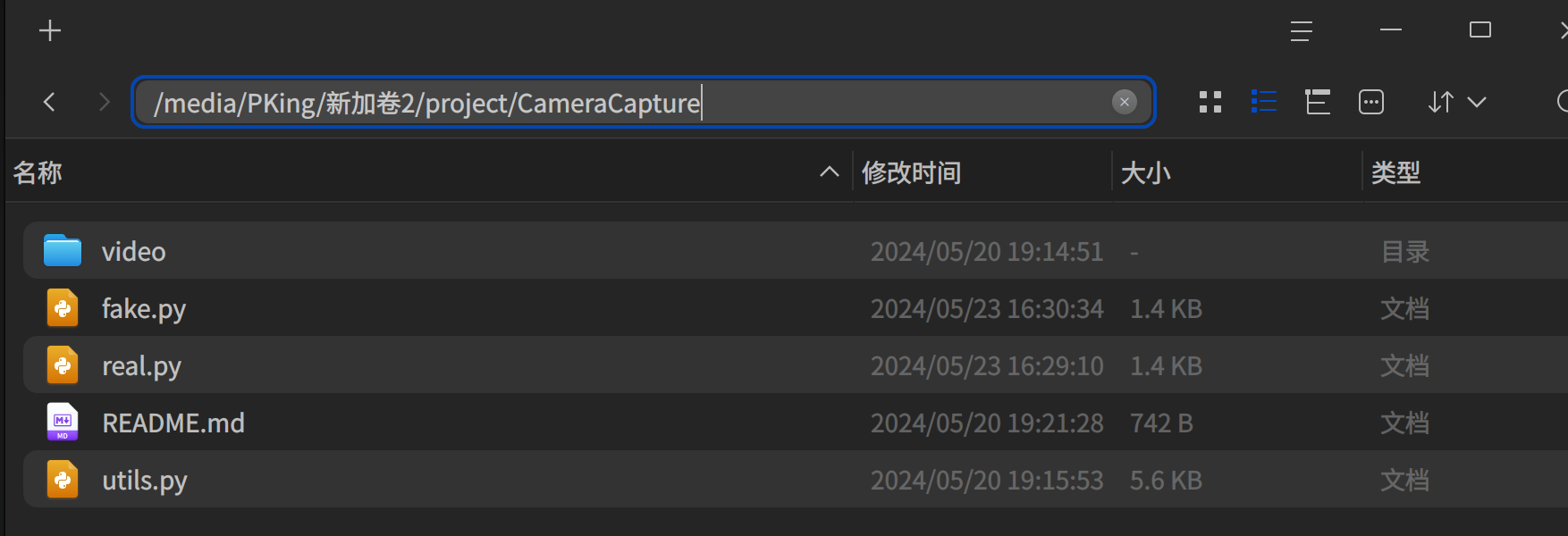Open the hamburger main menu
1568x536 pixels.
tap(1301, 31)
